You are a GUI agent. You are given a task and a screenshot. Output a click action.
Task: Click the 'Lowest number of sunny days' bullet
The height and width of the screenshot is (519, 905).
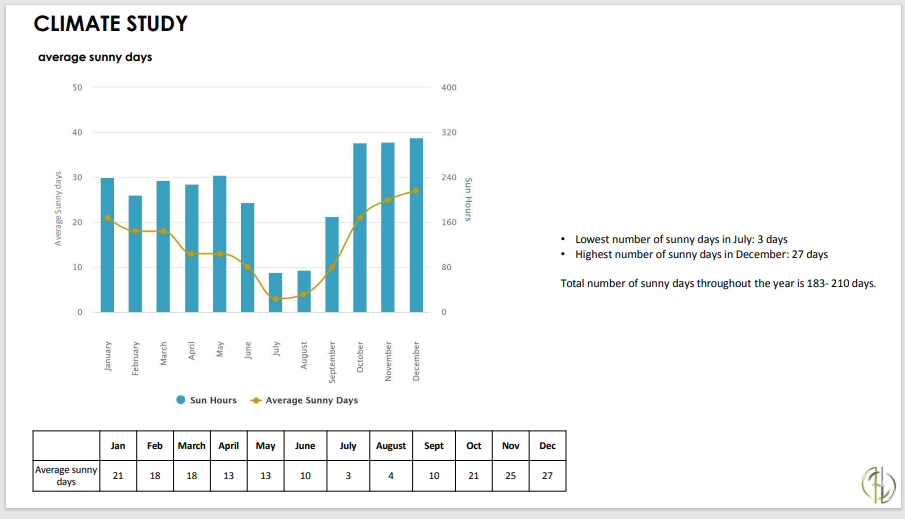point(681,240)
